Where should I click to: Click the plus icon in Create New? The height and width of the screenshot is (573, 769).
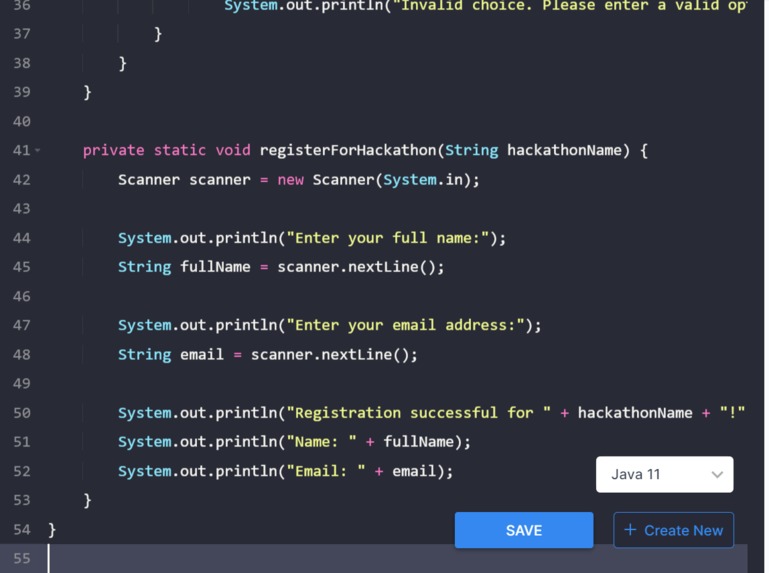pos(630,530)
